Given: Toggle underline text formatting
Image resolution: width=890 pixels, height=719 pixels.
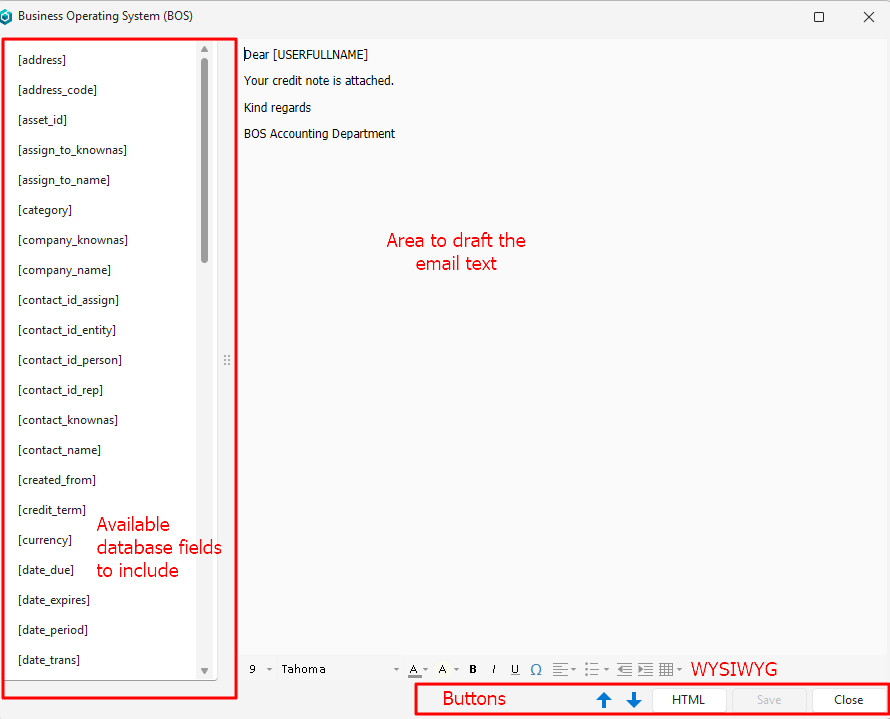Looking at the screenshot, I should 515,670.
